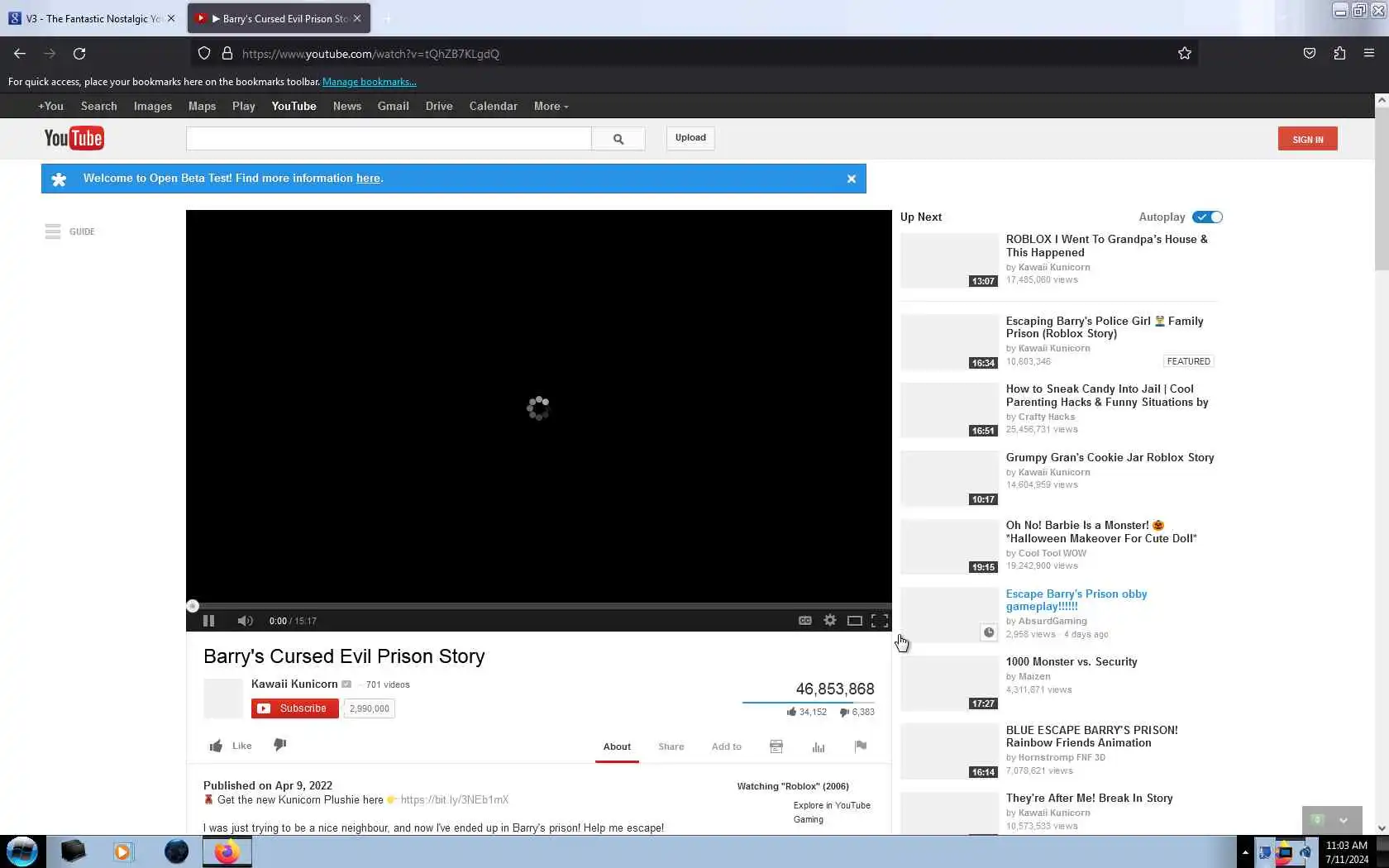Viewport: 1389px width, 868px height.
Task: Pause the video with the pause button
Action: point(209,621)
